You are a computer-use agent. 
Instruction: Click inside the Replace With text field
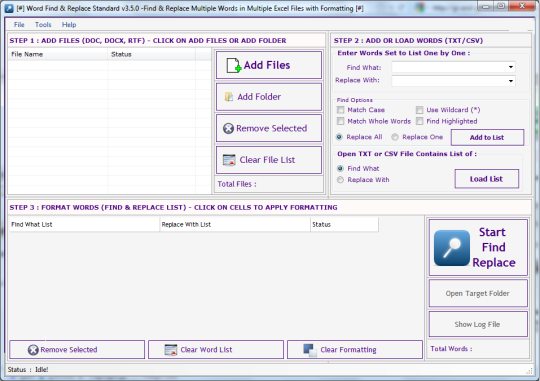[453, 81]
